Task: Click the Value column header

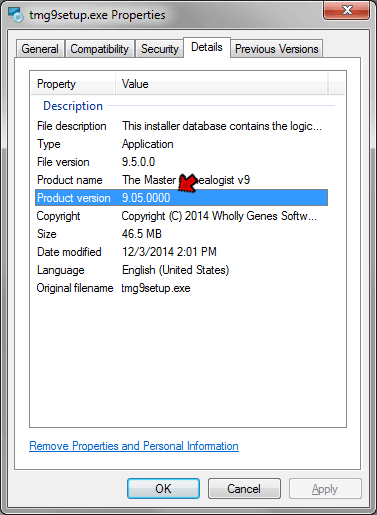Action: click(222, 84)
